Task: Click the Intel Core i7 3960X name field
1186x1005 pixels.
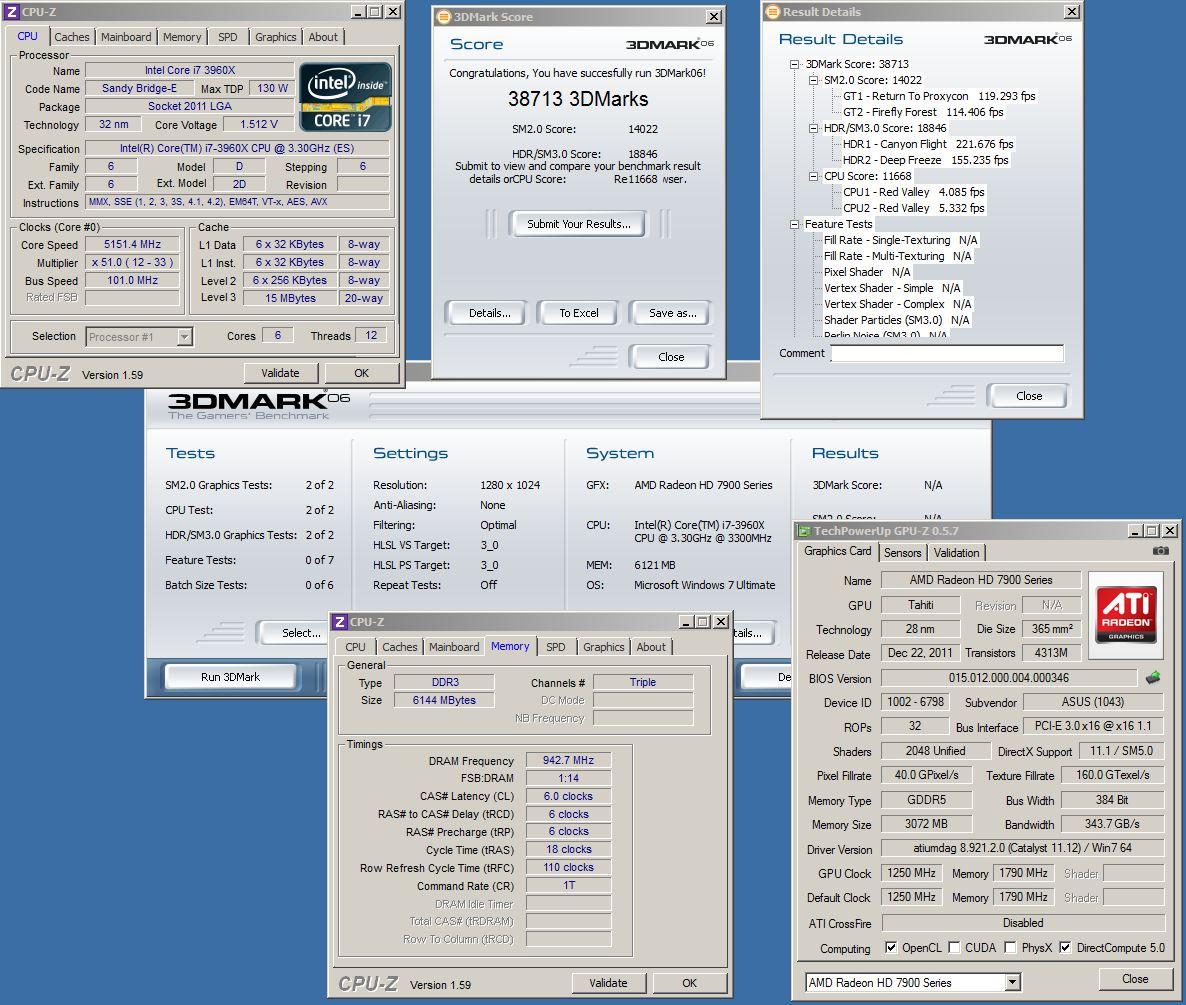Action: (189, 70)
